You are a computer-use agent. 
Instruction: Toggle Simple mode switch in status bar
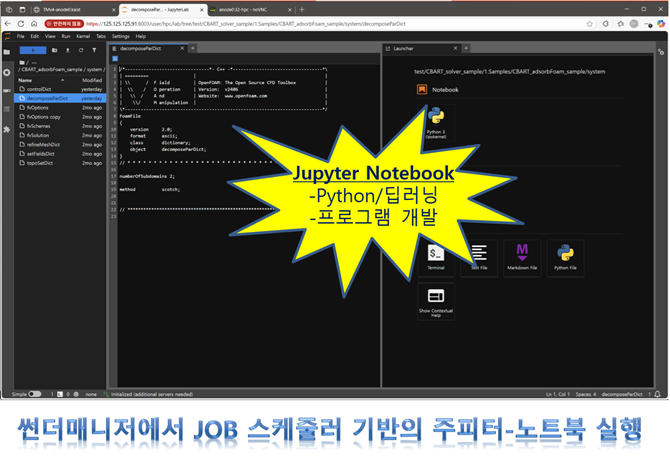pos(35,394)
